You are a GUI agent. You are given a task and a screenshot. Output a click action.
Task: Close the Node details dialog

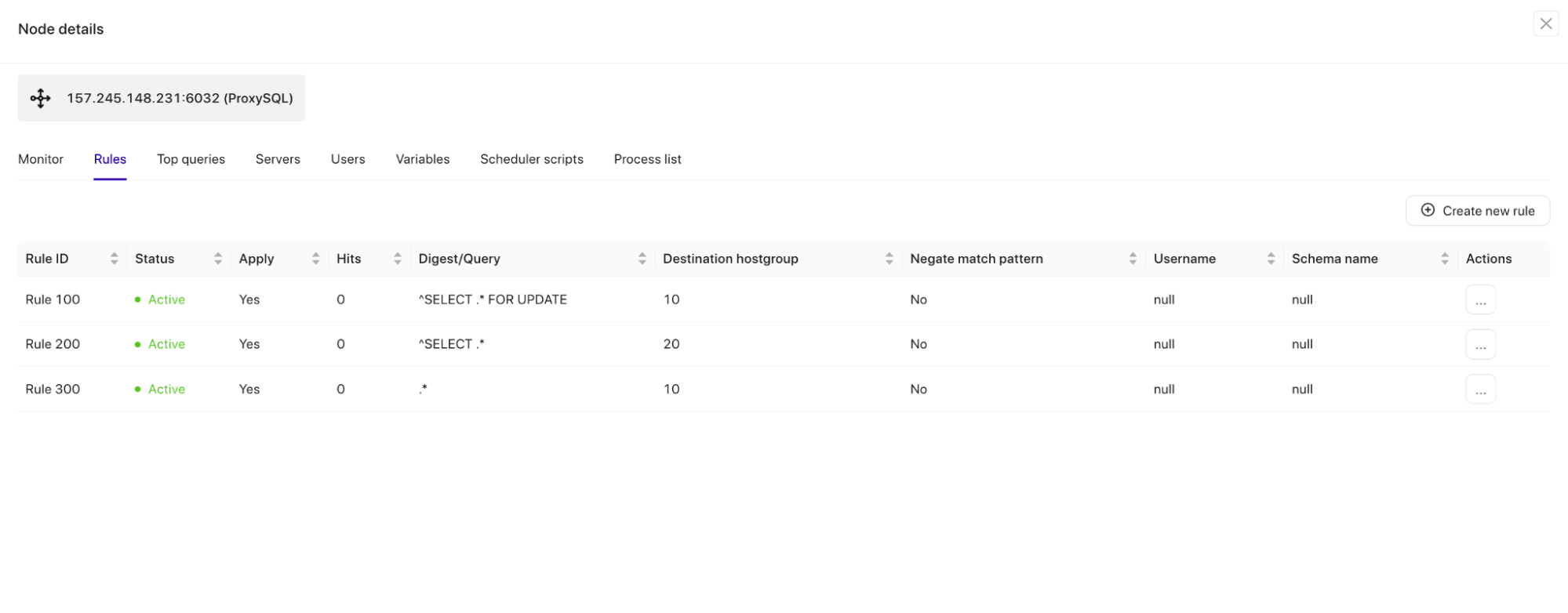tap(1544, 24)
